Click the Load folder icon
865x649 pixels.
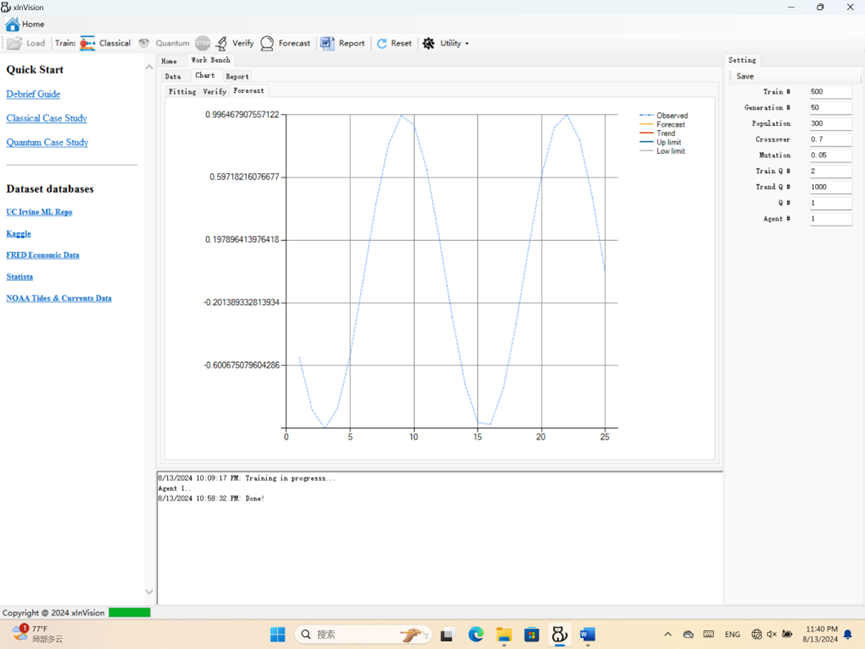[x=14, y=43]
